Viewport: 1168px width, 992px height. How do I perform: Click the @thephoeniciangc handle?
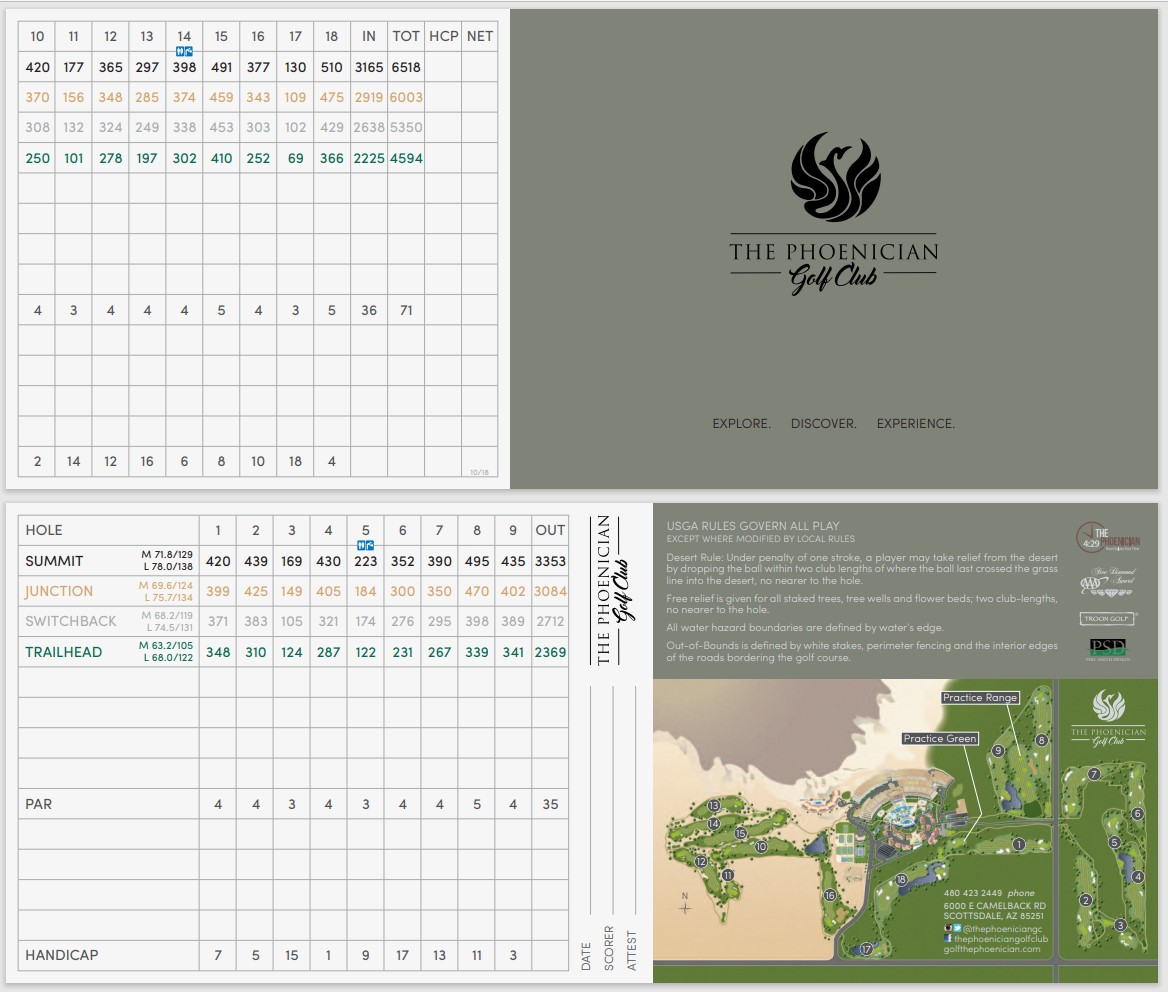point(1002,929)
